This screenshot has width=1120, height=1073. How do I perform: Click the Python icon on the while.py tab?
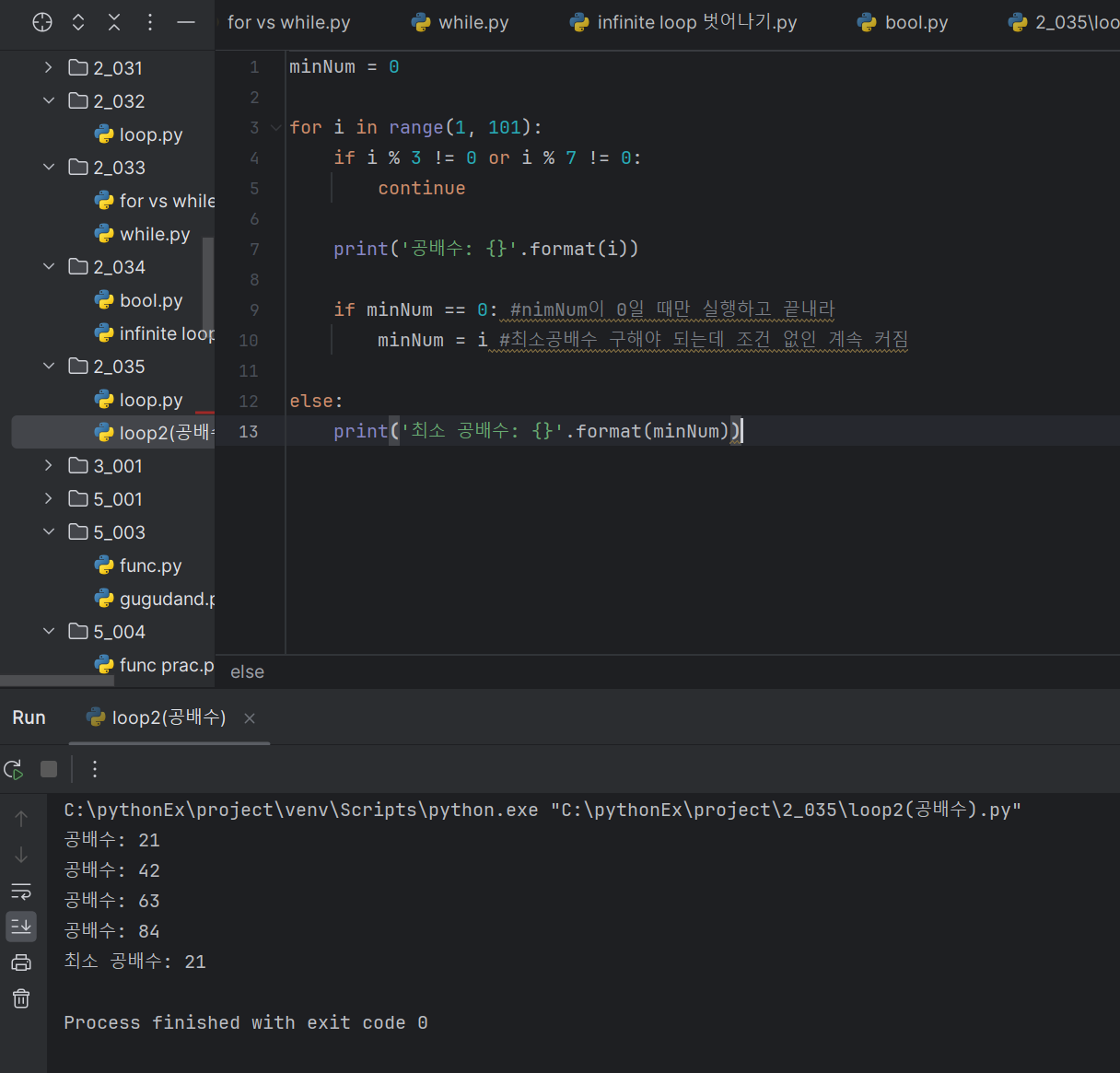(x=421, y=22)
